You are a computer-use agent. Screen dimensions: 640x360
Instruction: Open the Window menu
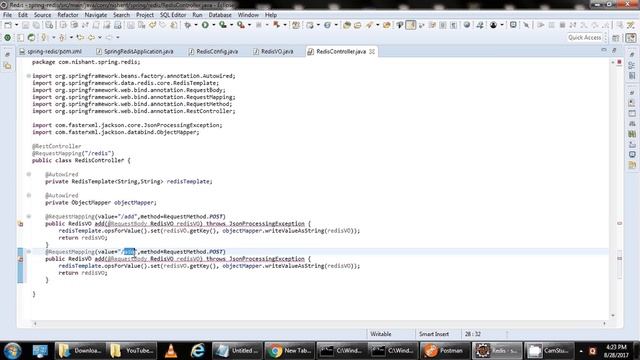(248, 15)
